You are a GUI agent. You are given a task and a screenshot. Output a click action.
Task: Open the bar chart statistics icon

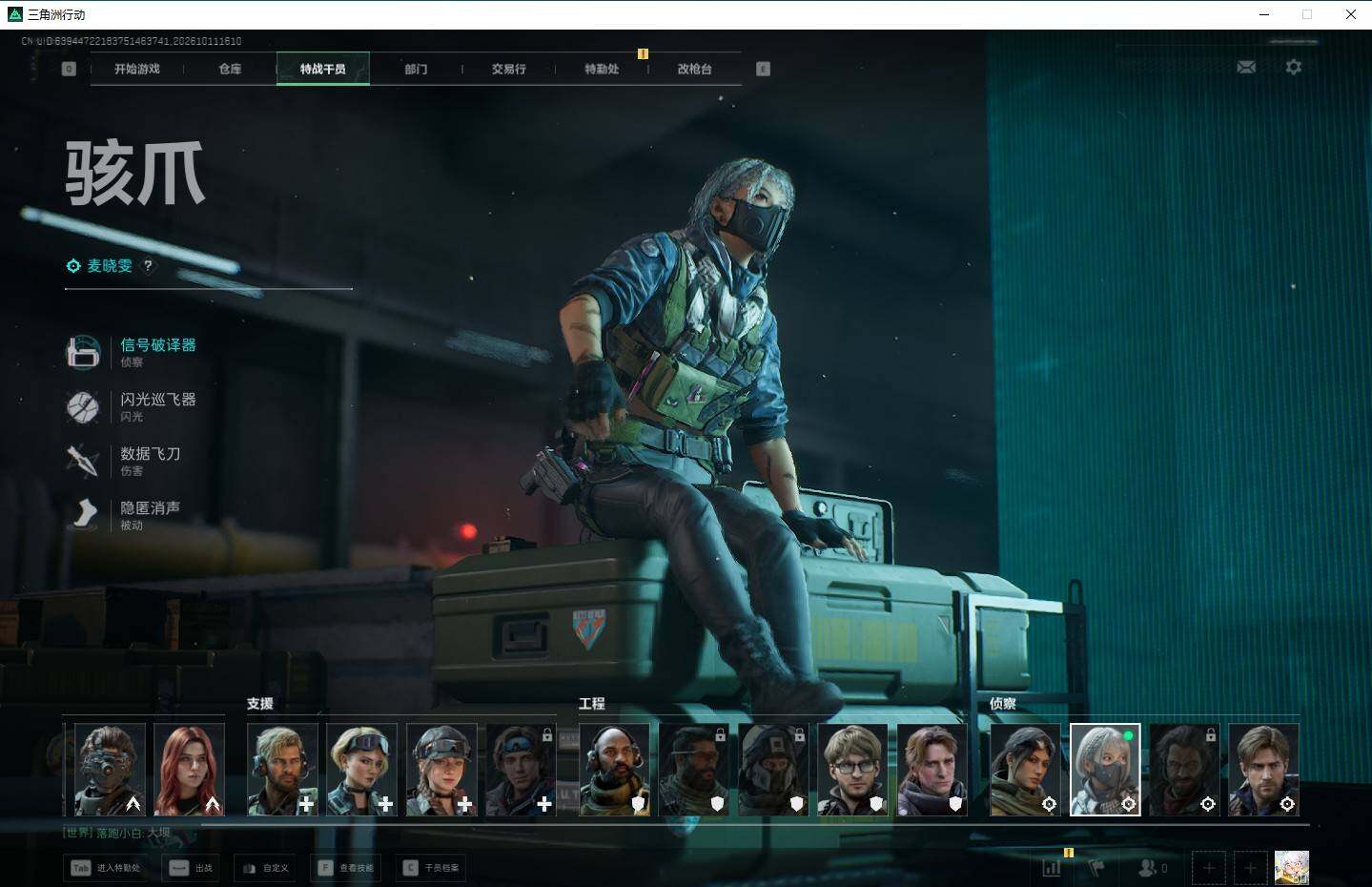(1052, 868)
